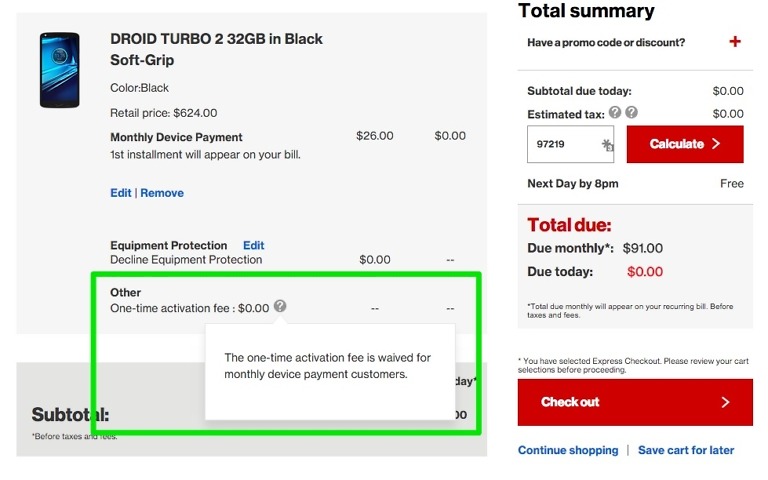Click the DROID TURBO 2 product title

pos(216,49)
